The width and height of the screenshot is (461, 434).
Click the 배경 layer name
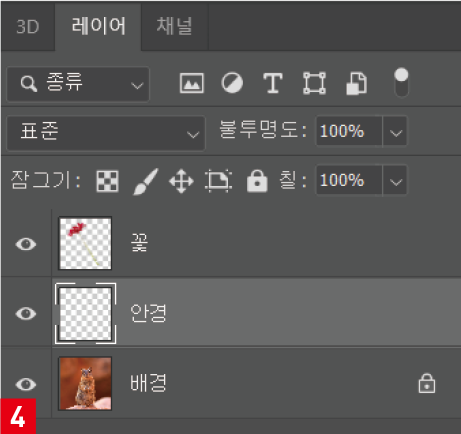pos(148,383)
